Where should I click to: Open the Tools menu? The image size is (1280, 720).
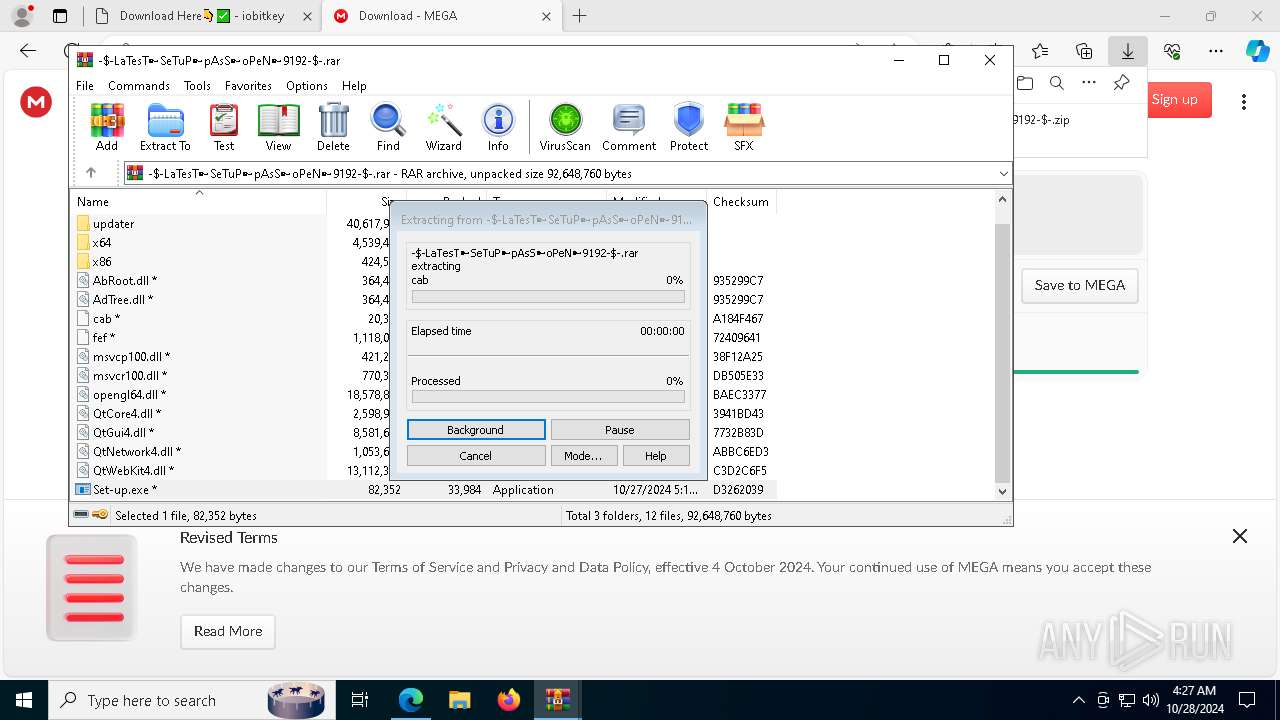(x=197, y=86)
